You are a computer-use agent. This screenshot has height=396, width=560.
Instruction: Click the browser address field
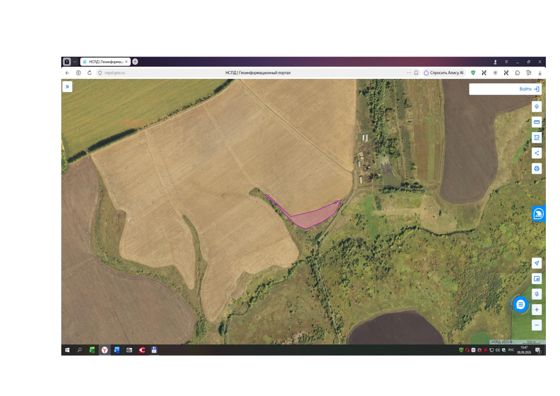click(x=257, y=73)
